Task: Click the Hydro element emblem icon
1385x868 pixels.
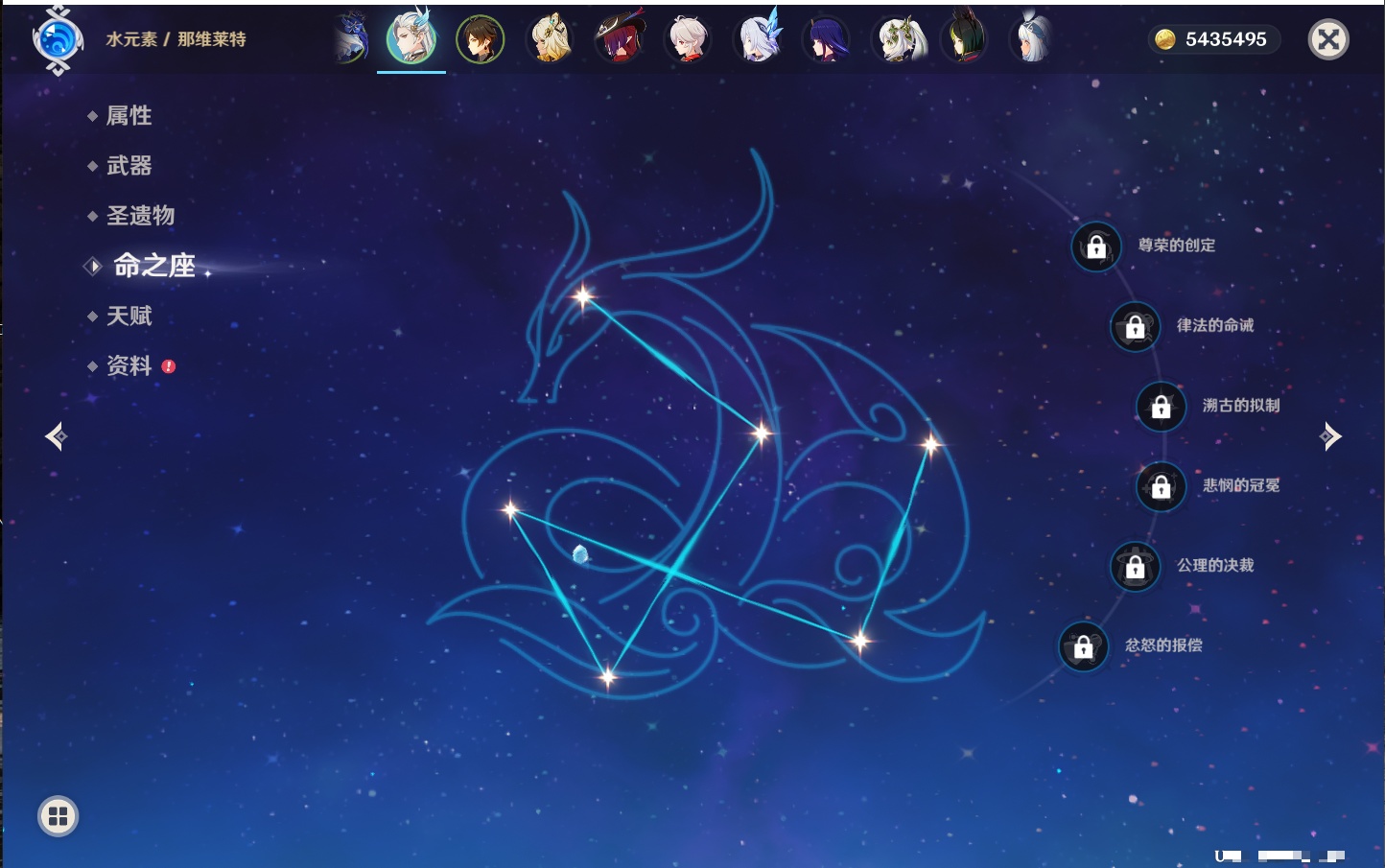Action: (x=58, y=39)
